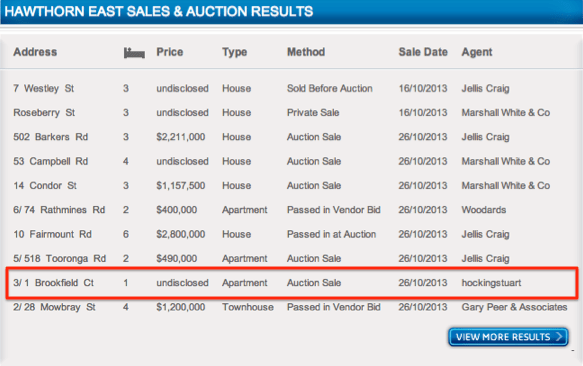Click the Agent column header

click(477, 52)
